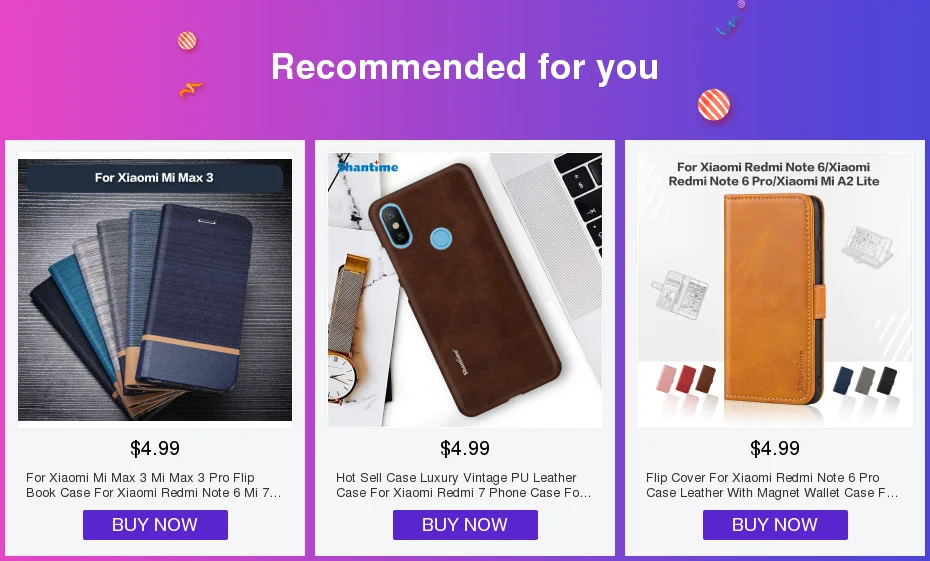Click the 'For Xiaomi Mi Max 3' banner label
This screenshot has height=561, width=930.
154,177
